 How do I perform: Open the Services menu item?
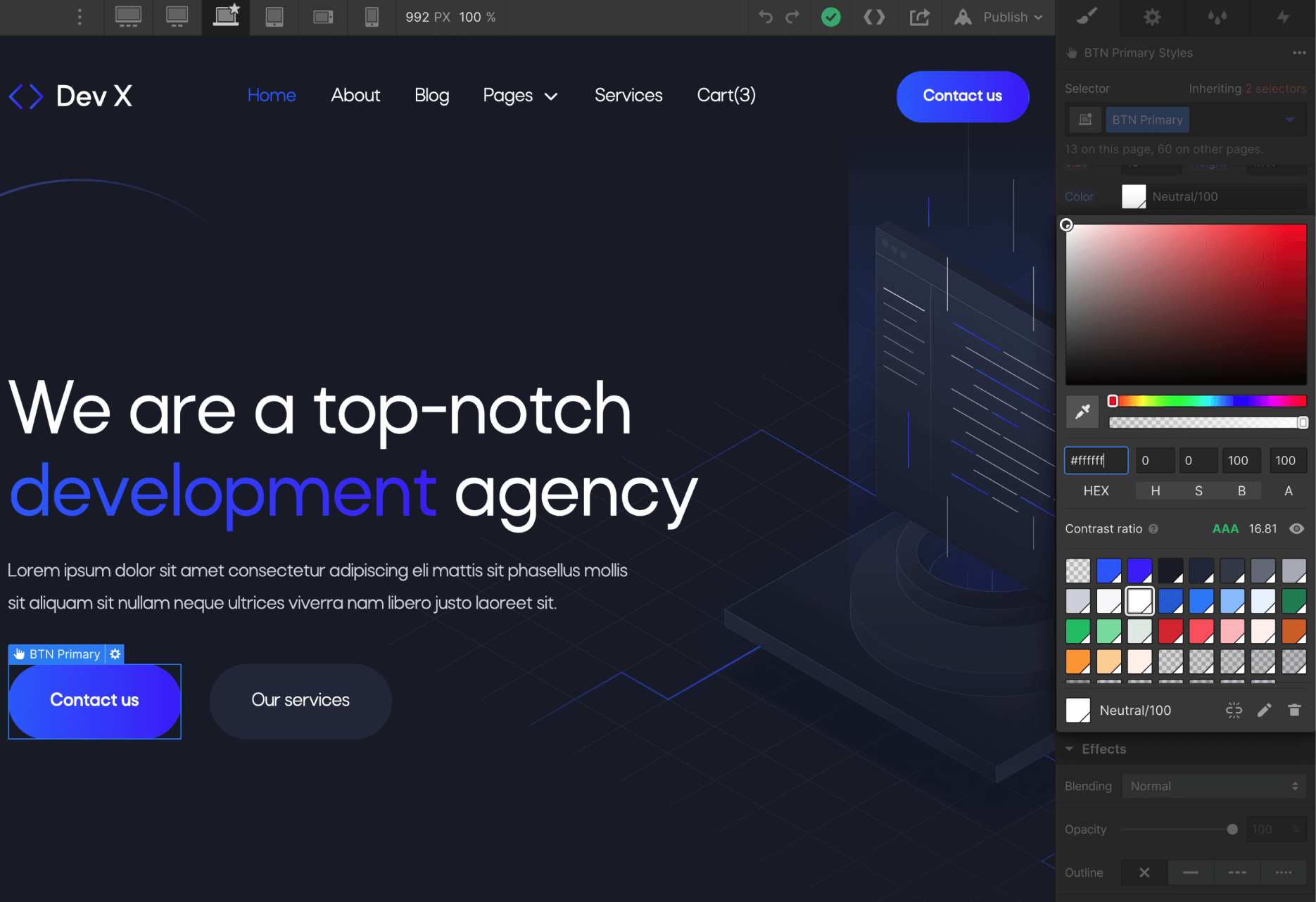(628, 96)
